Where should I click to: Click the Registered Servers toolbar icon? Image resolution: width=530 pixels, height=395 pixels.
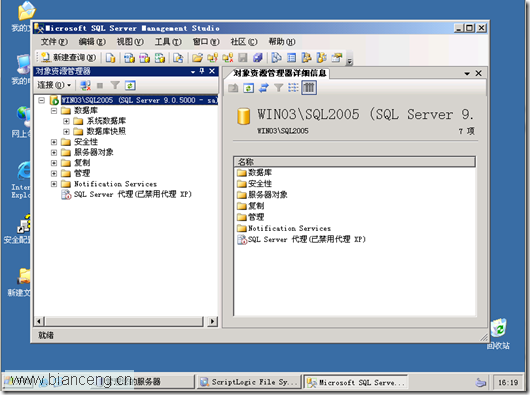click(x=276, y=58)
